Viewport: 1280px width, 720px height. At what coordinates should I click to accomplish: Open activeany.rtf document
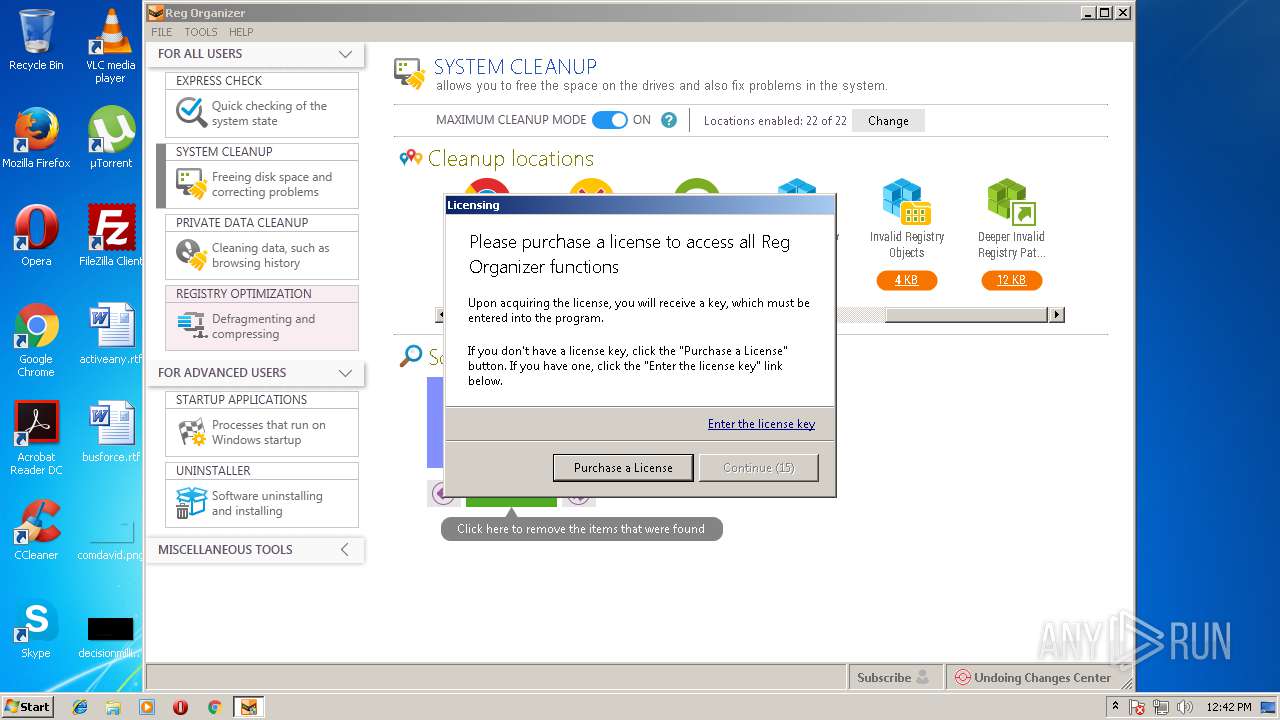tap(110, 334)
